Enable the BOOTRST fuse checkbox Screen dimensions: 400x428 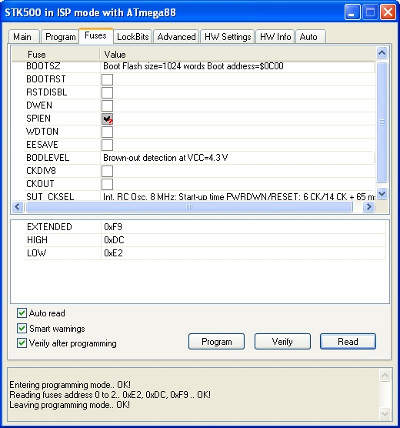(x=107, y=79)
